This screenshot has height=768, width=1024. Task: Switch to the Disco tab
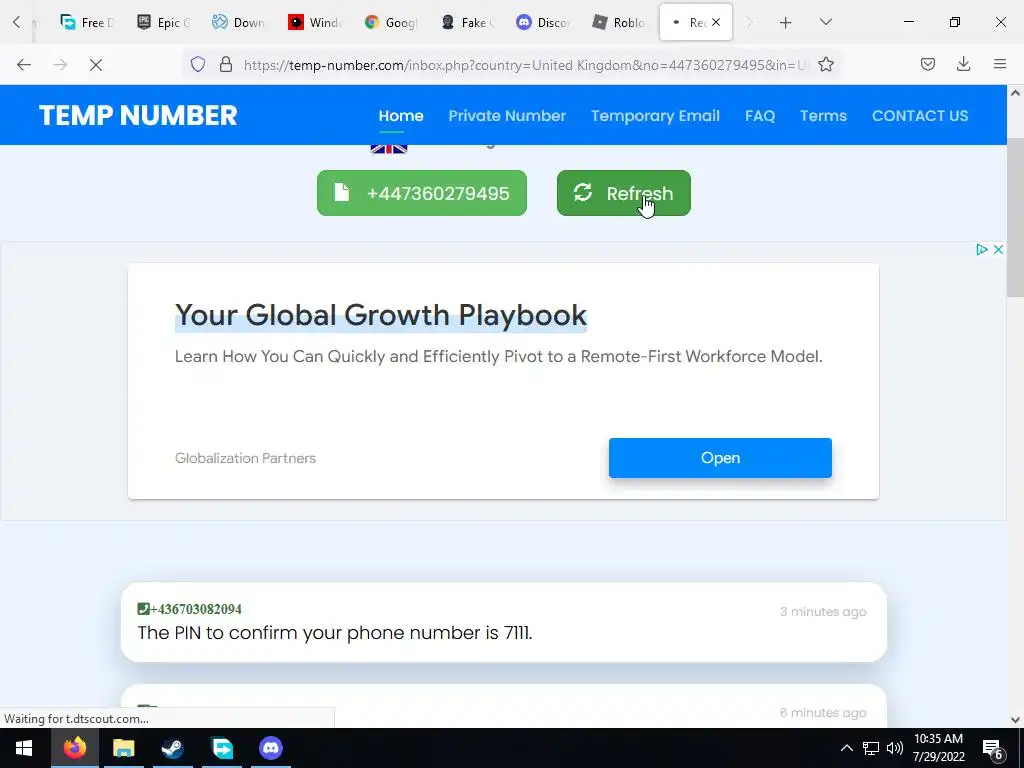tap(543, 22)
